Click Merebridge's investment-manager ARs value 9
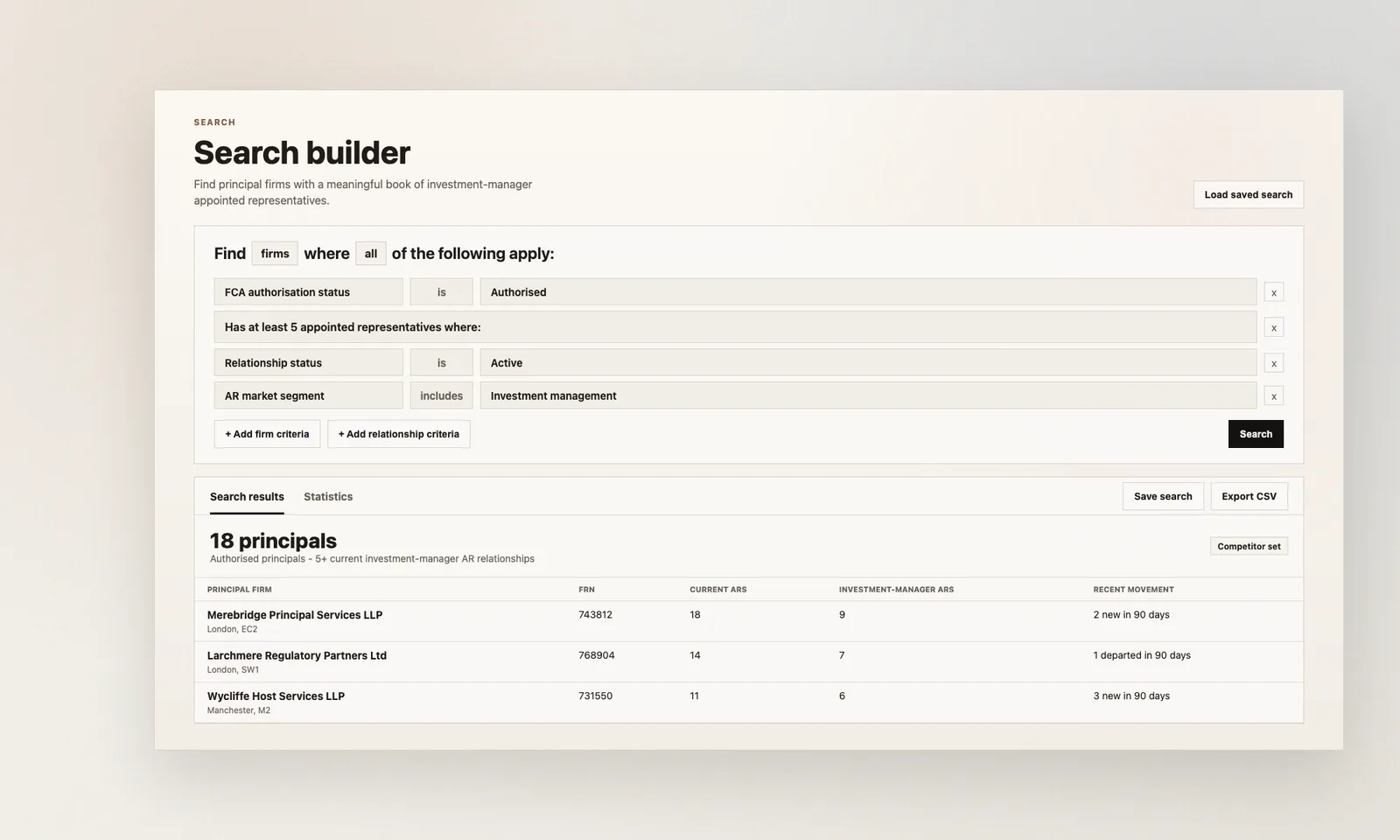1400x840 pixels. 842,615
